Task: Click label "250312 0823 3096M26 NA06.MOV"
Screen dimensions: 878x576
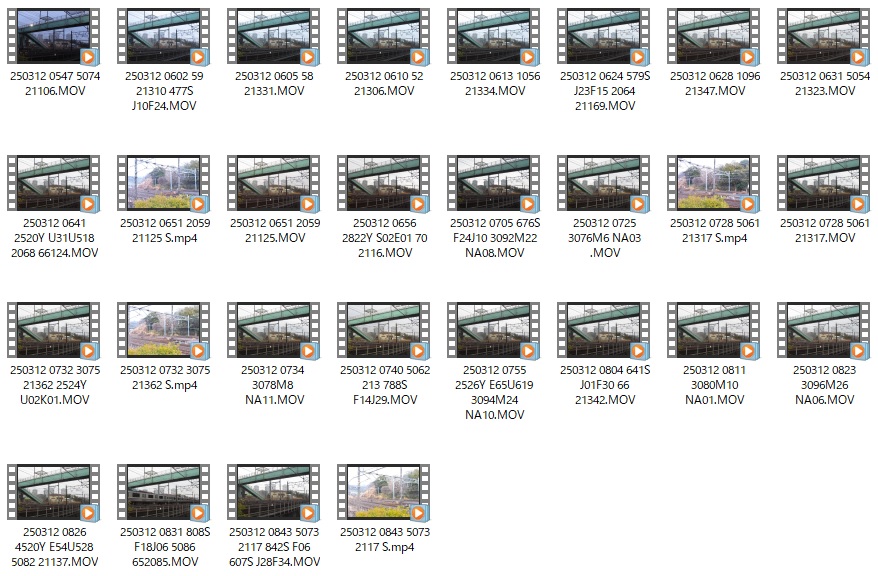Action: click(824, 385)
